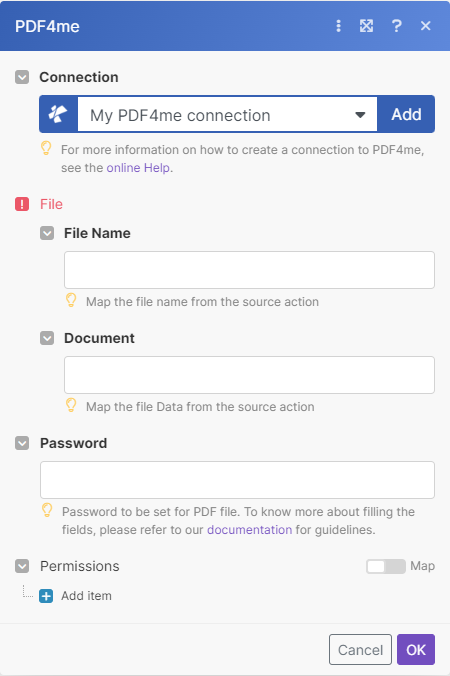Close the PDF4me dialog with X

(425, 26)
